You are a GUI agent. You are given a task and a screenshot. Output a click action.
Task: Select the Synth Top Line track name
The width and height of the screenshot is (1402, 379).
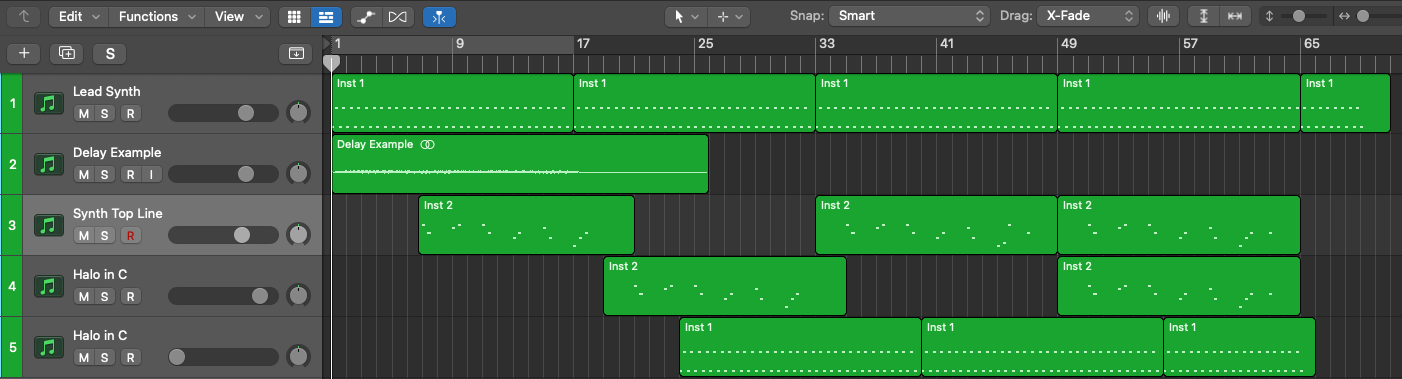[x=117, y=213]
